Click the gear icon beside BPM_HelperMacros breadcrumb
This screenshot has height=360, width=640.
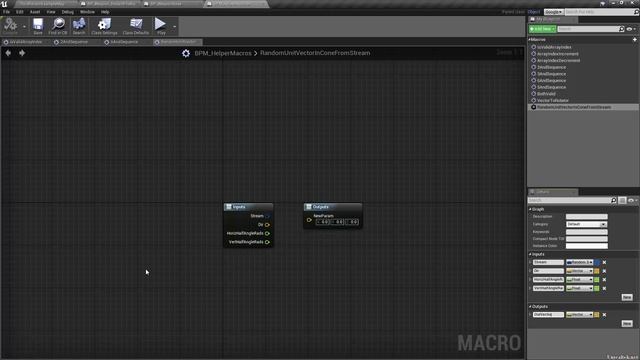click(x=186, y=53)
